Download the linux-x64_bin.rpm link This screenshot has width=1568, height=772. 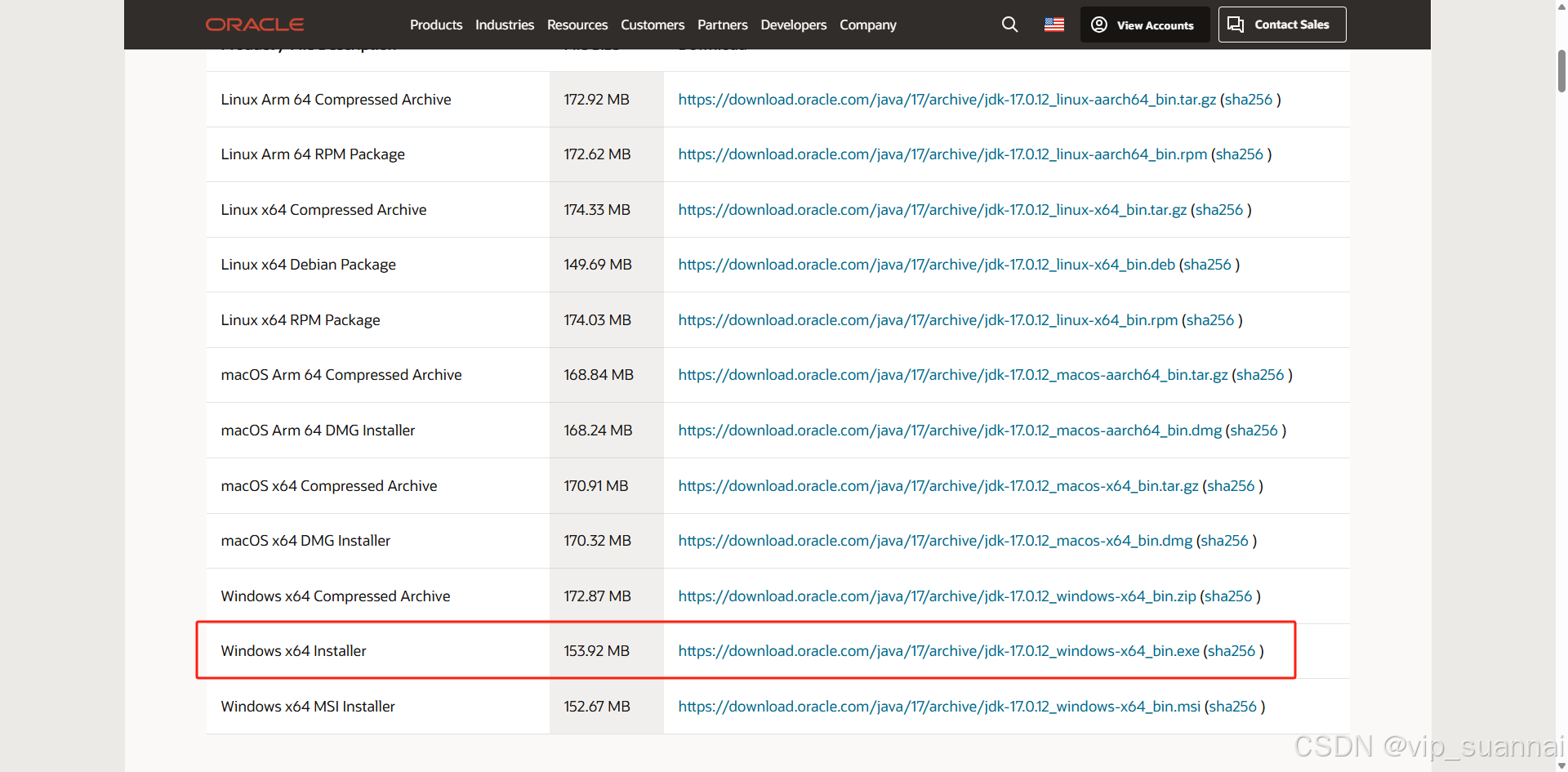[x=928, y=320]
